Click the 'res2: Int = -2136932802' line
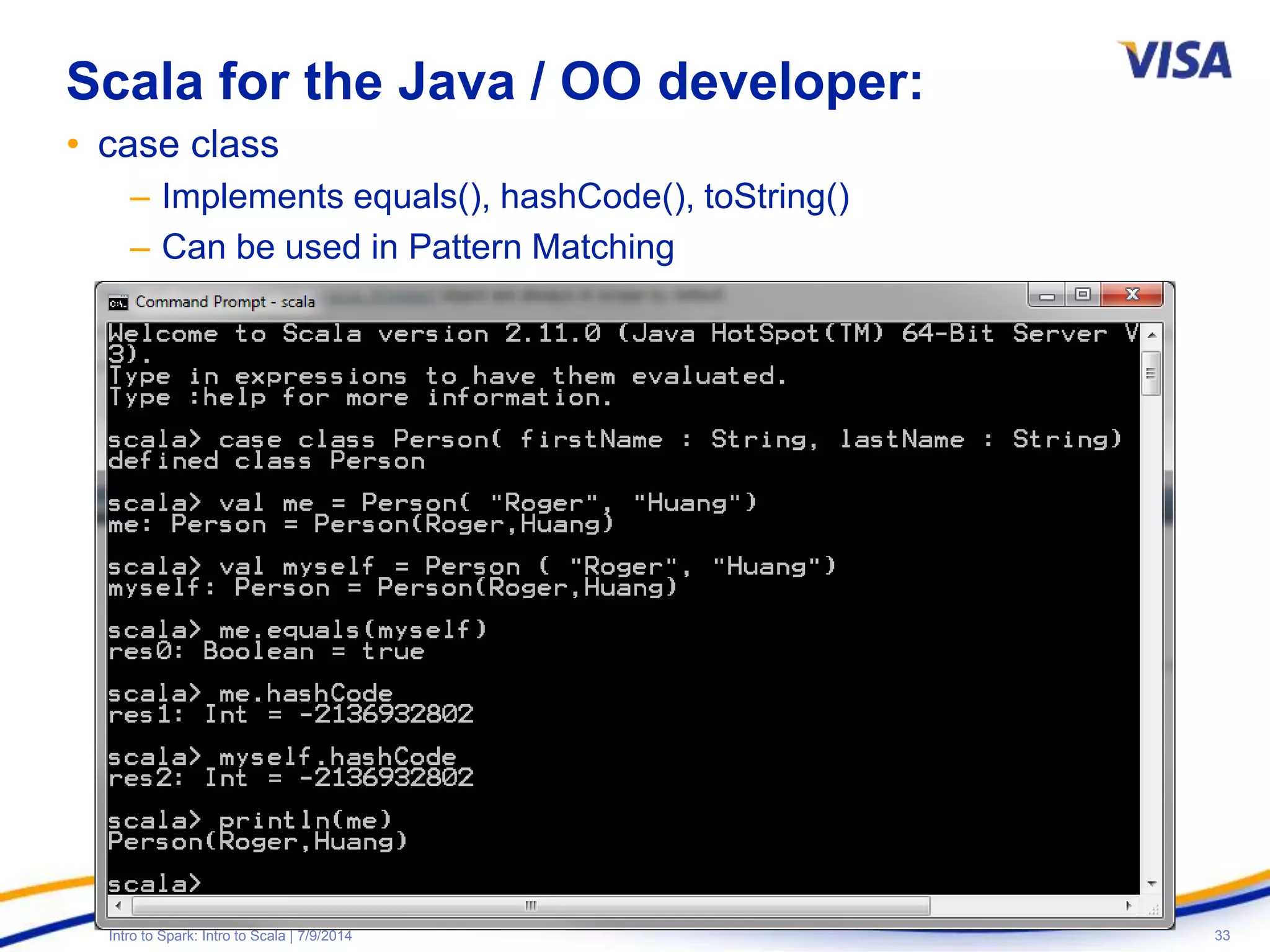The width and height of the screenshot is (1270, 952). tap(291, 778)
